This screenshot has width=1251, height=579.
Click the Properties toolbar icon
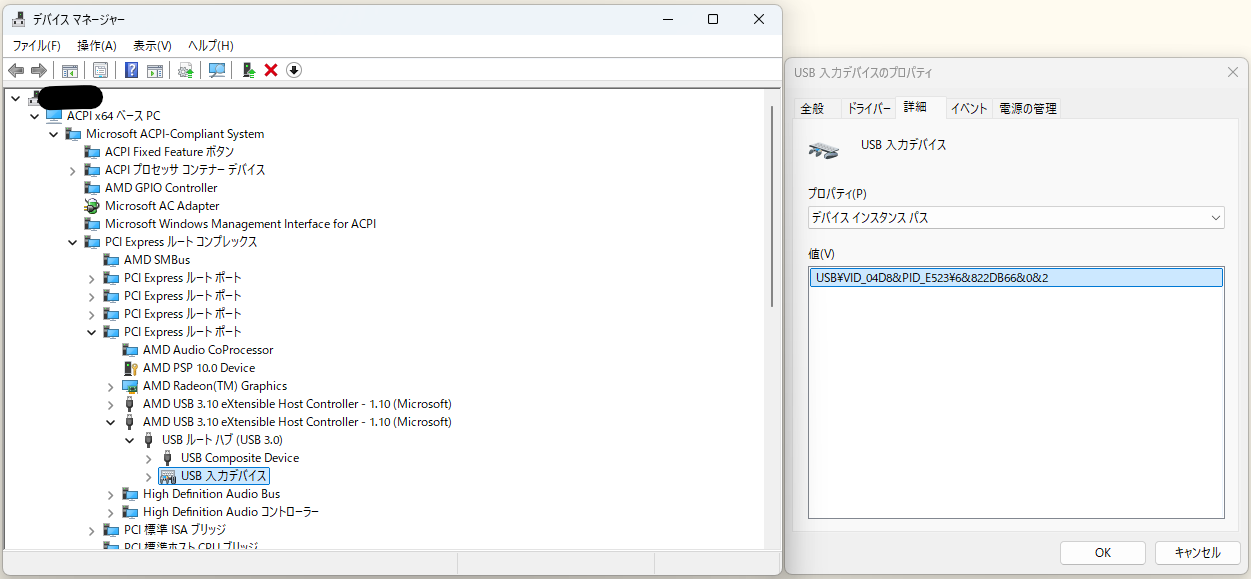click(x=100, y=70)
